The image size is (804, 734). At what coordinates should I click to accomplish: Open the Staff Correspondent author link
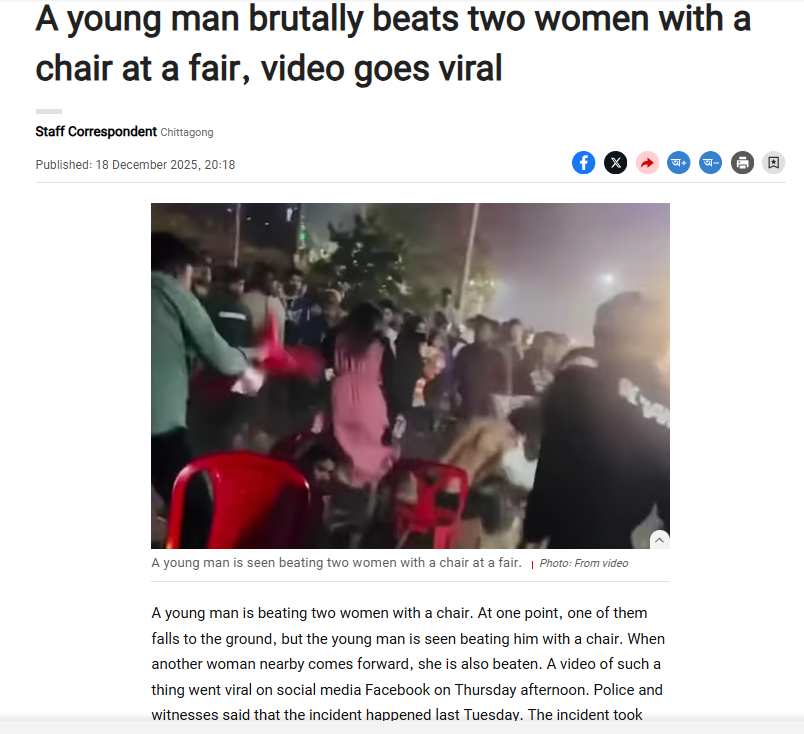96,132
